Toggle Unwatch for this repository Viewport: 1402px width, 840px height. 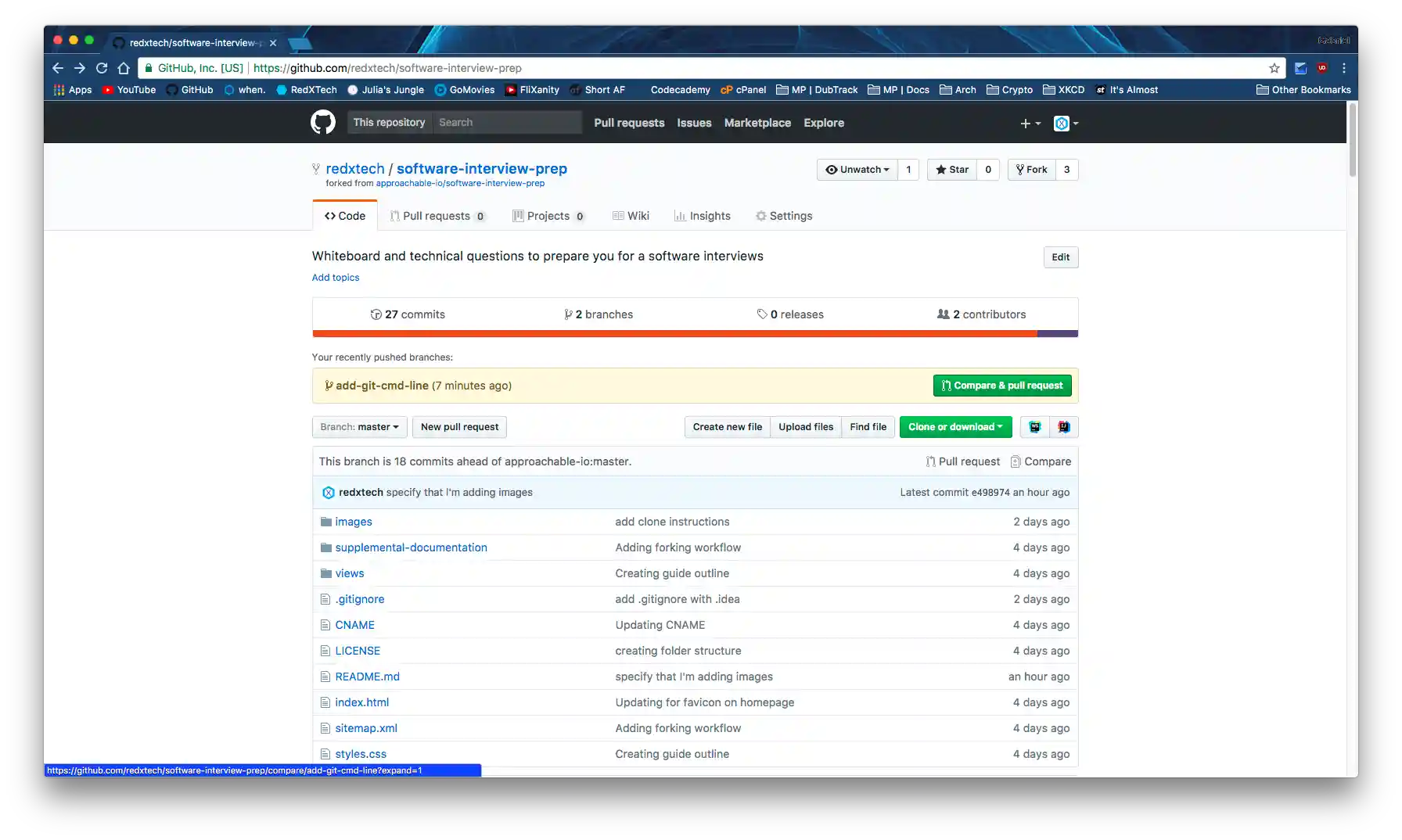[857, 170]
